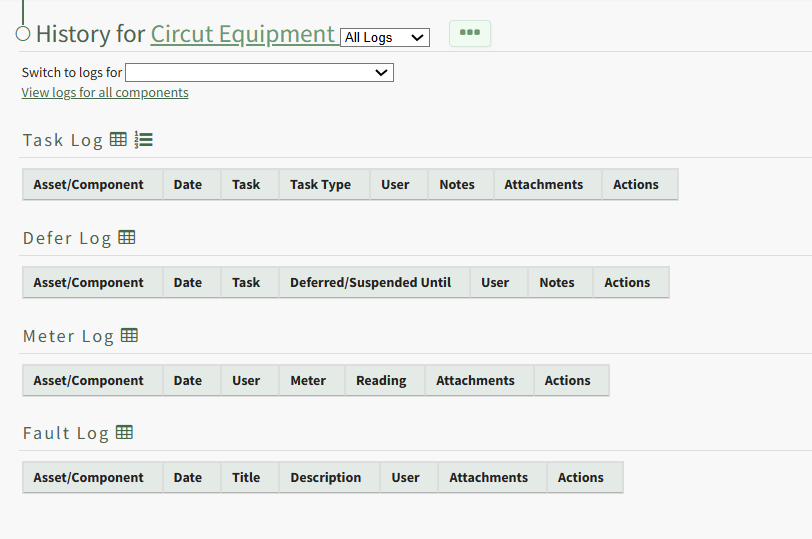
Task: Open the Circut Equipment asset link
Action: pyautogui.click(x=243, y=34)
